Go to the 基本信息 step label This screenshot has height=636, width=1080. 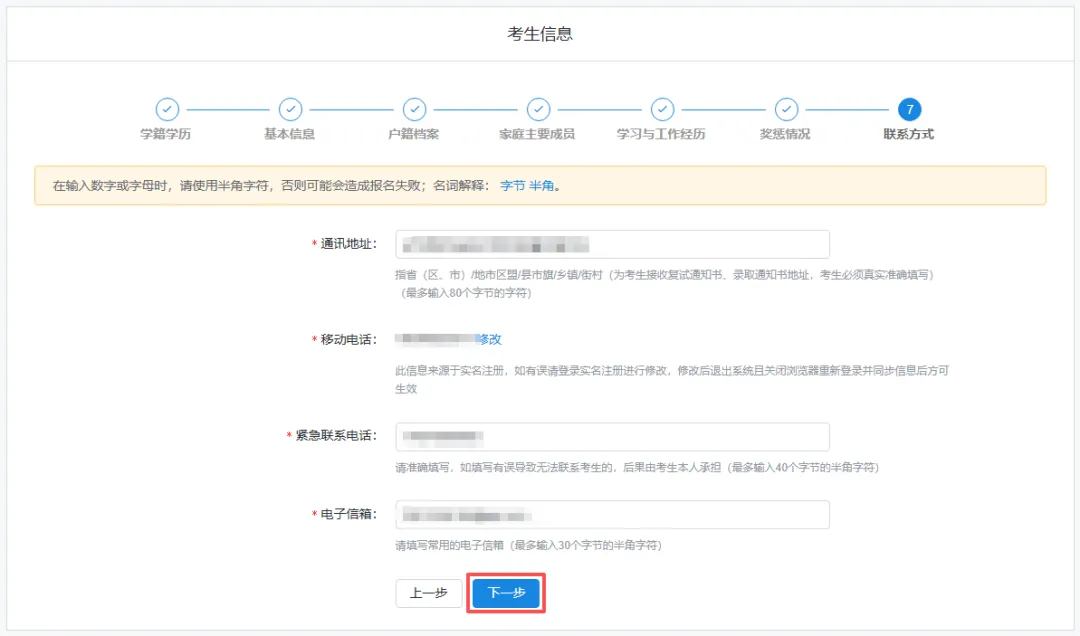pyautogui.click(x=289, y=134)
